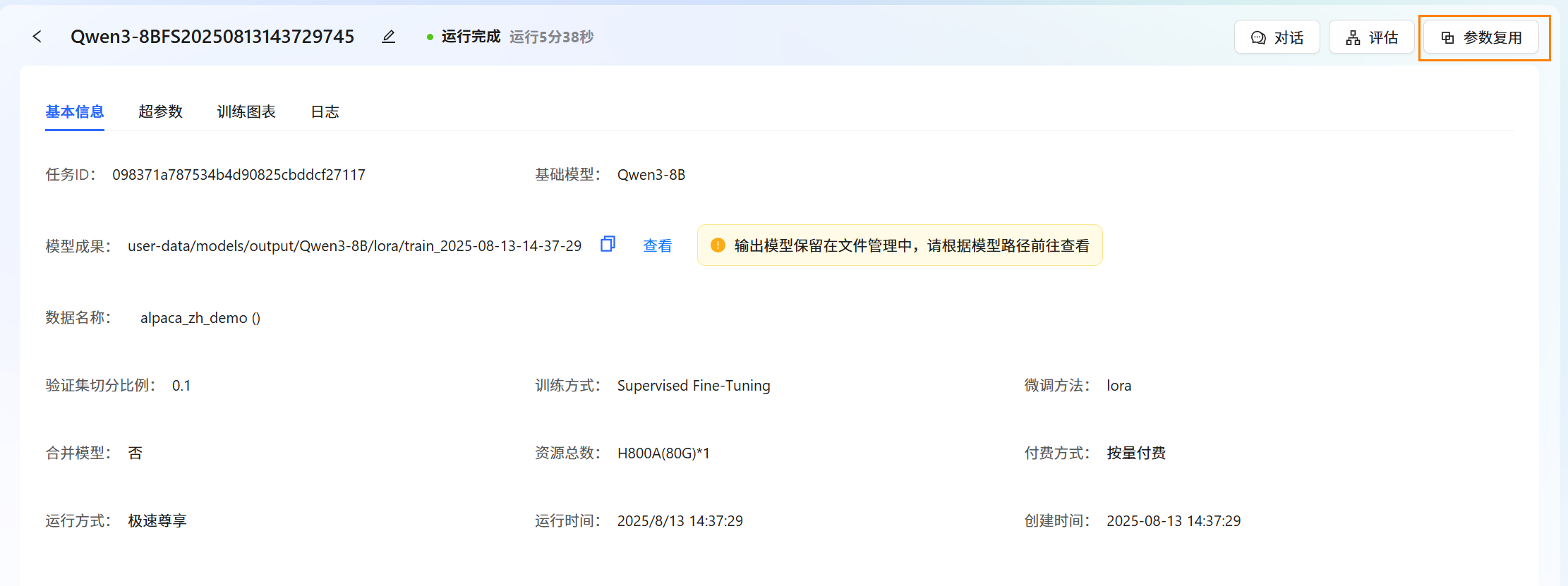Viewport: 1568px width, 586px height.
Task: Go back using the left arrow
Action: click(37, 37)
